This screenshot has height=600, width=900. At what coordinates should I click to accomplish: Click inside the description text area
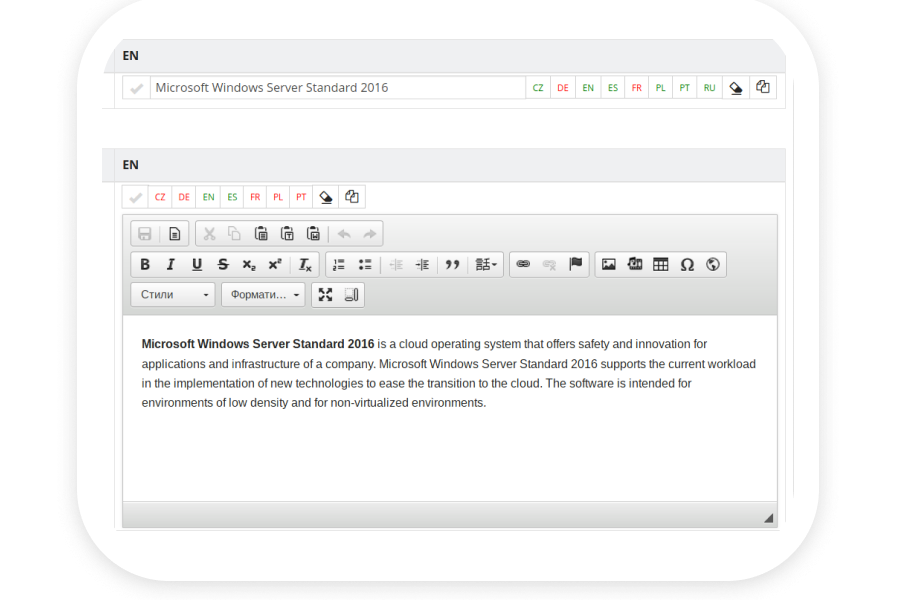click(450, 408)
